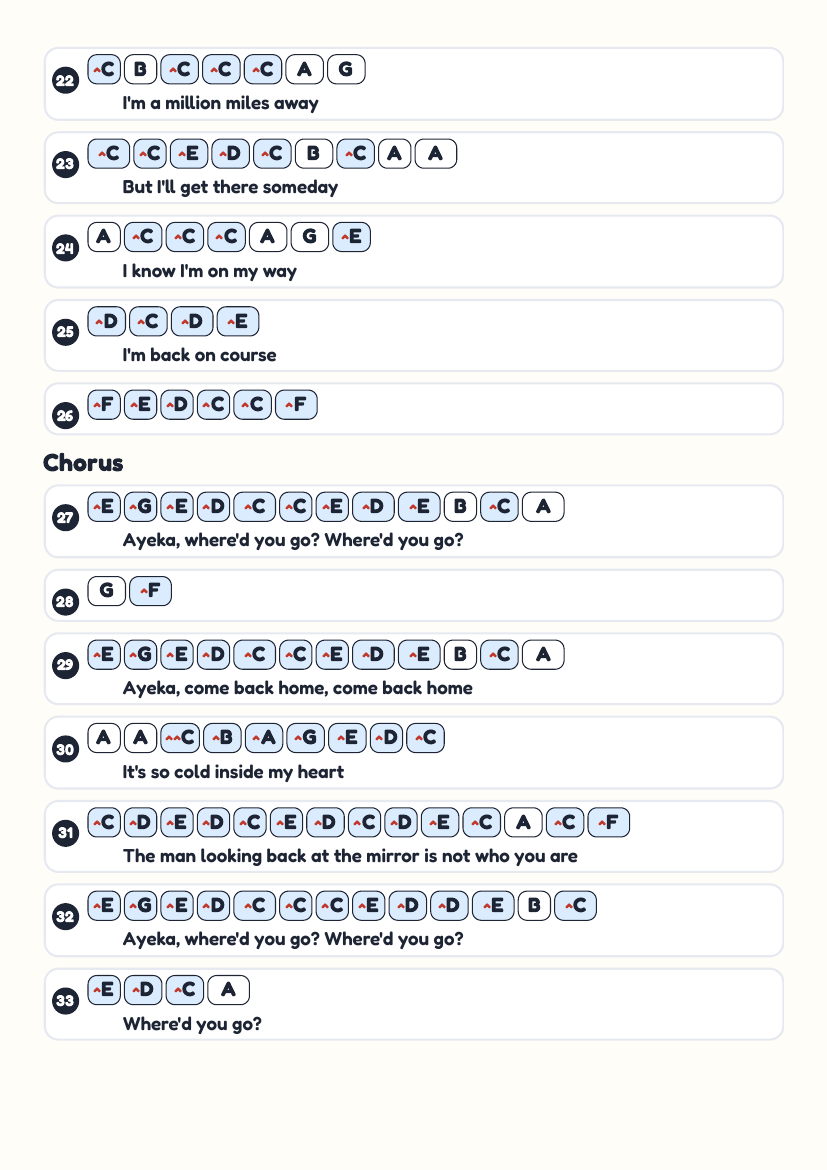The image size is (827, 1170).
Task: Click lyric "Ayeka, come back home, come back home"
Action: [297, 688]
